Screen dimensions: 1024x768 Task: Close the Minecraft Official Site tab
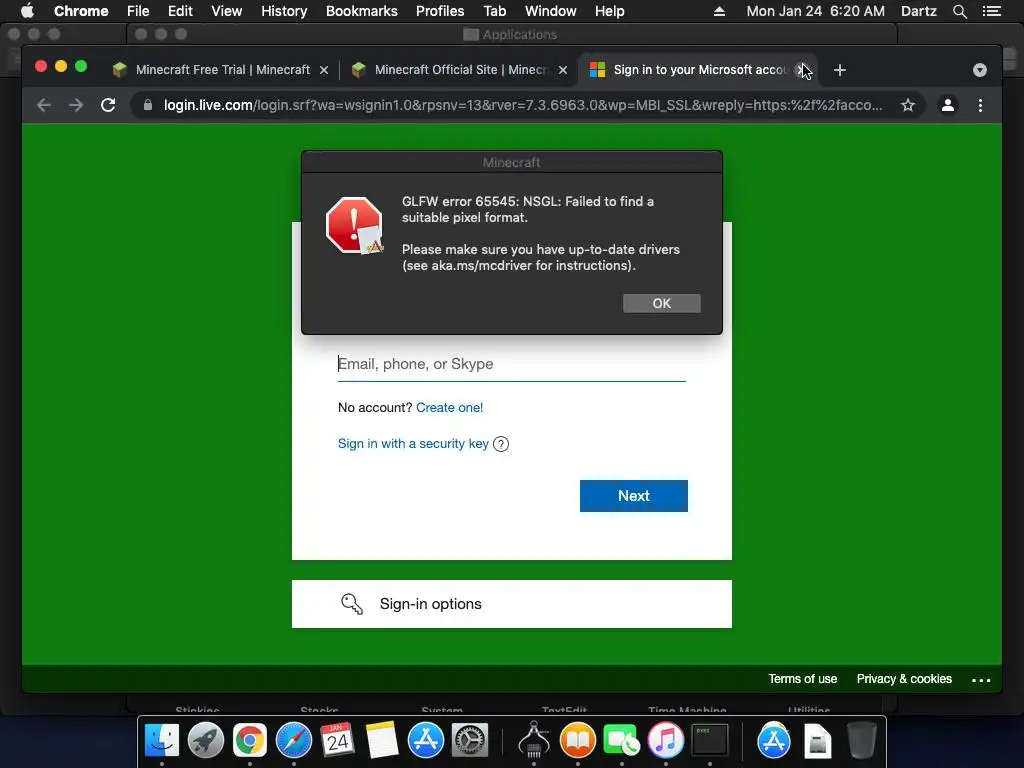(x=563, y=70)
